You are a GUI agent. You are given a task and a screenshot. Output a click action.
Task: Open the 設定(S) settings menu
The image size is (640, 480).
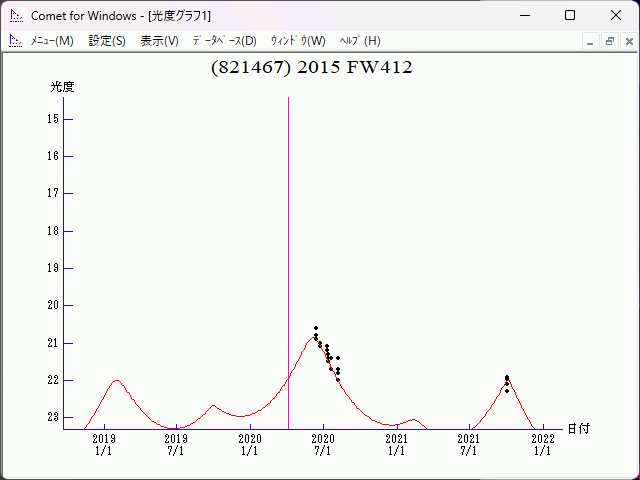pyautogui.click(x=107, y=41)
